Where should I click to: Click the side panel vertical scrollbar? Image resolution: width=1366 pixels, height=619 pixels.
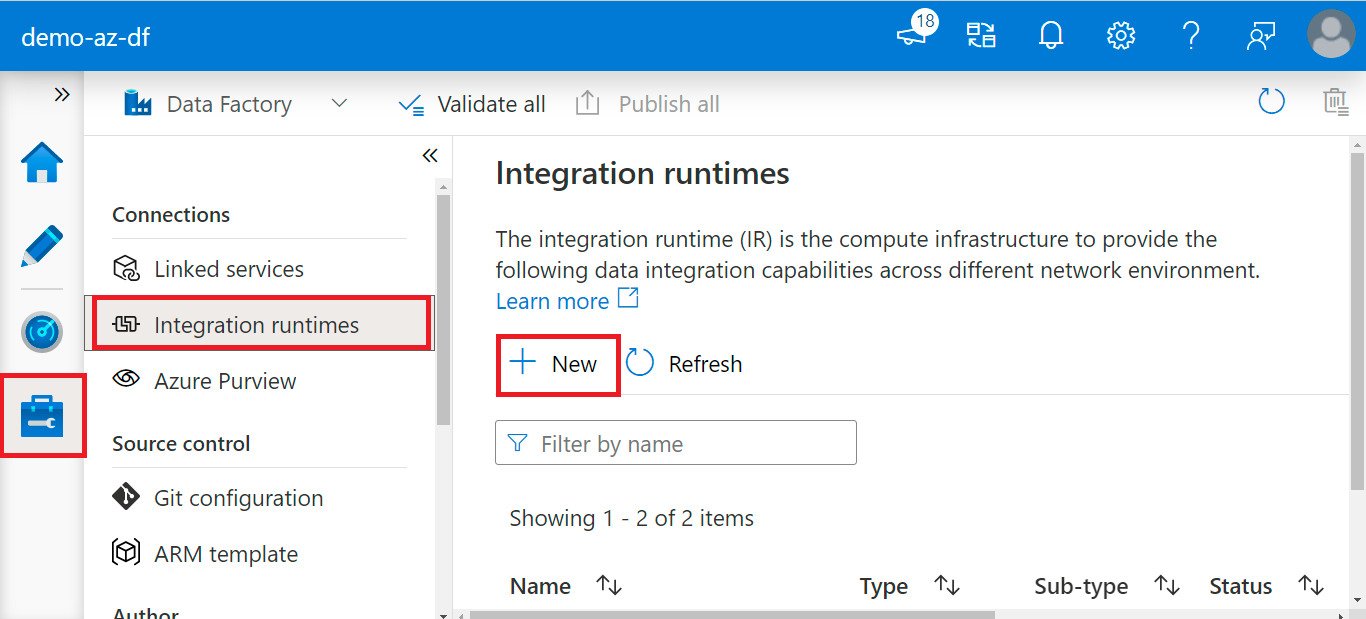[x=443, y=310]
